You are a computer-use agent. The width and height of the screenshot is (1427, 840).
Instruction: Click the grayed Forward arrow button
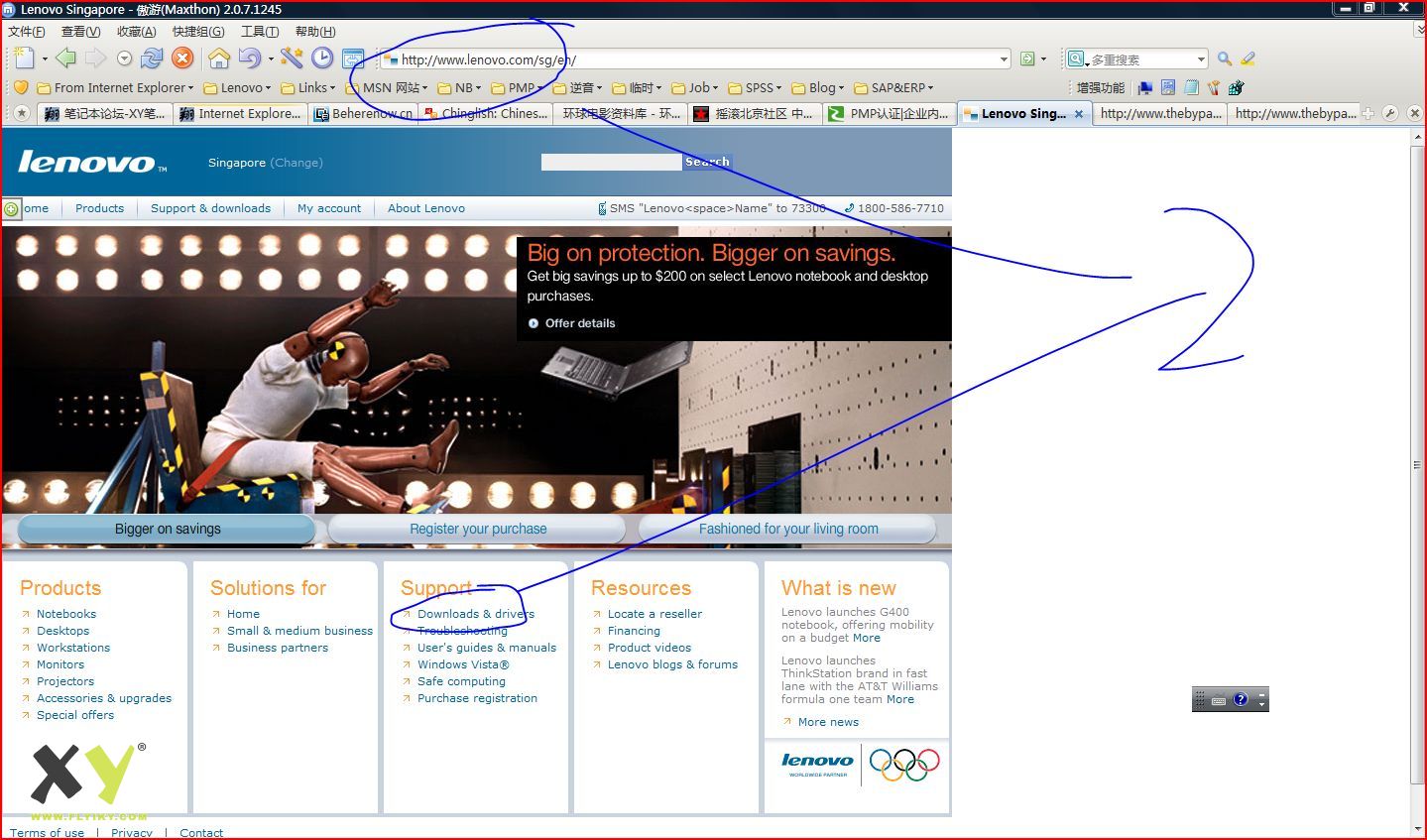point(95,59)
